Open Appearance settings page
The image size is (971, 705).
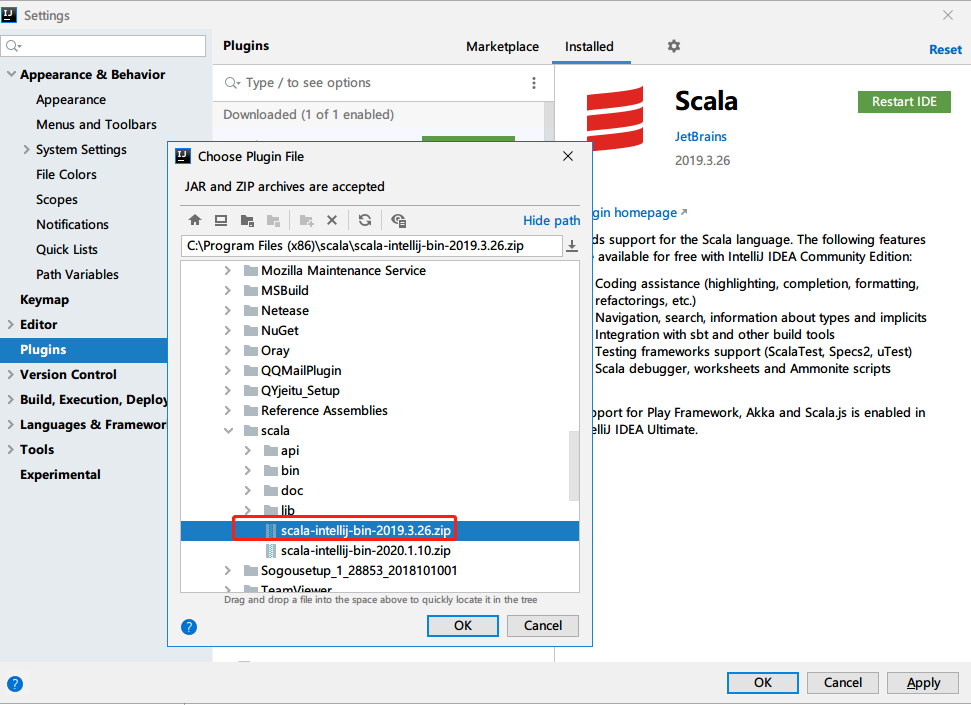71,100
